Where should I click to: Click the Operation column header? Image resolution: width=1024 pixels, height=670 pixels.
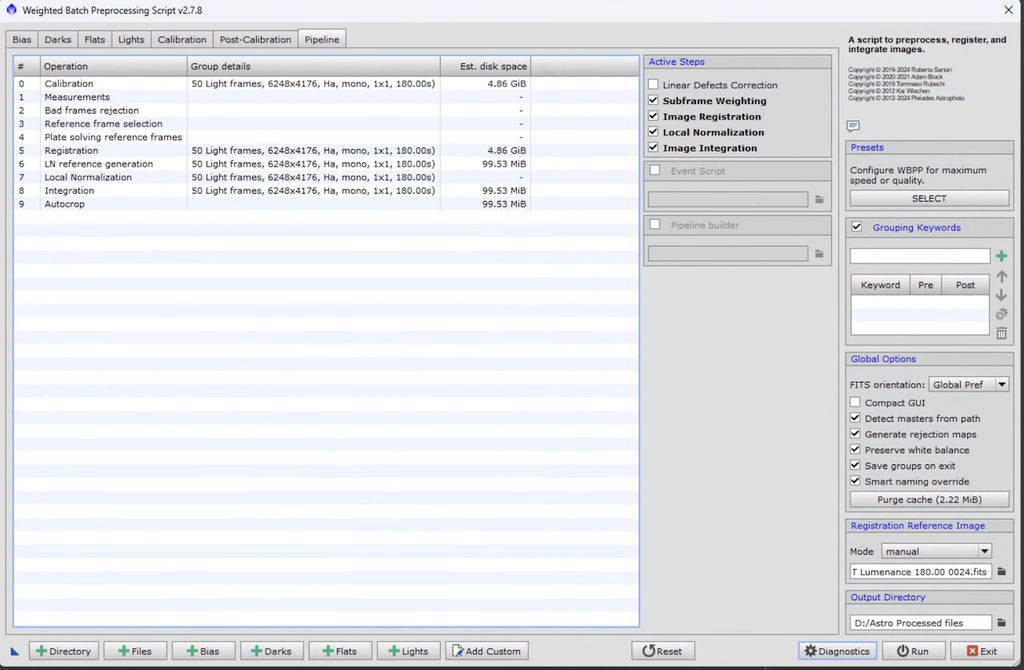click(x=113, y=66)
